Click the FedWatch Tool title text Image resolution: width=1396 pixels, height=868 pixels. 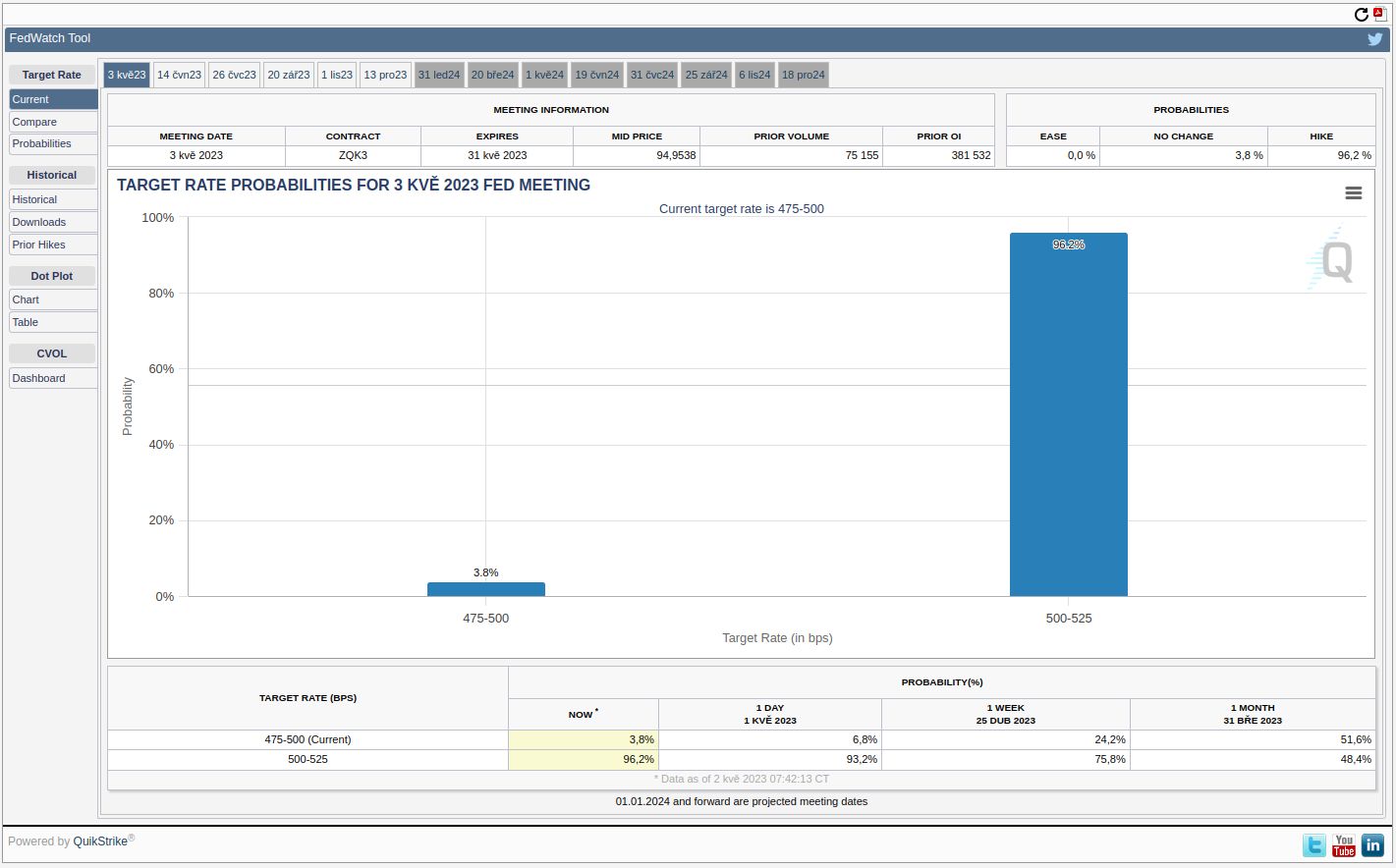(x=50, y=38)
